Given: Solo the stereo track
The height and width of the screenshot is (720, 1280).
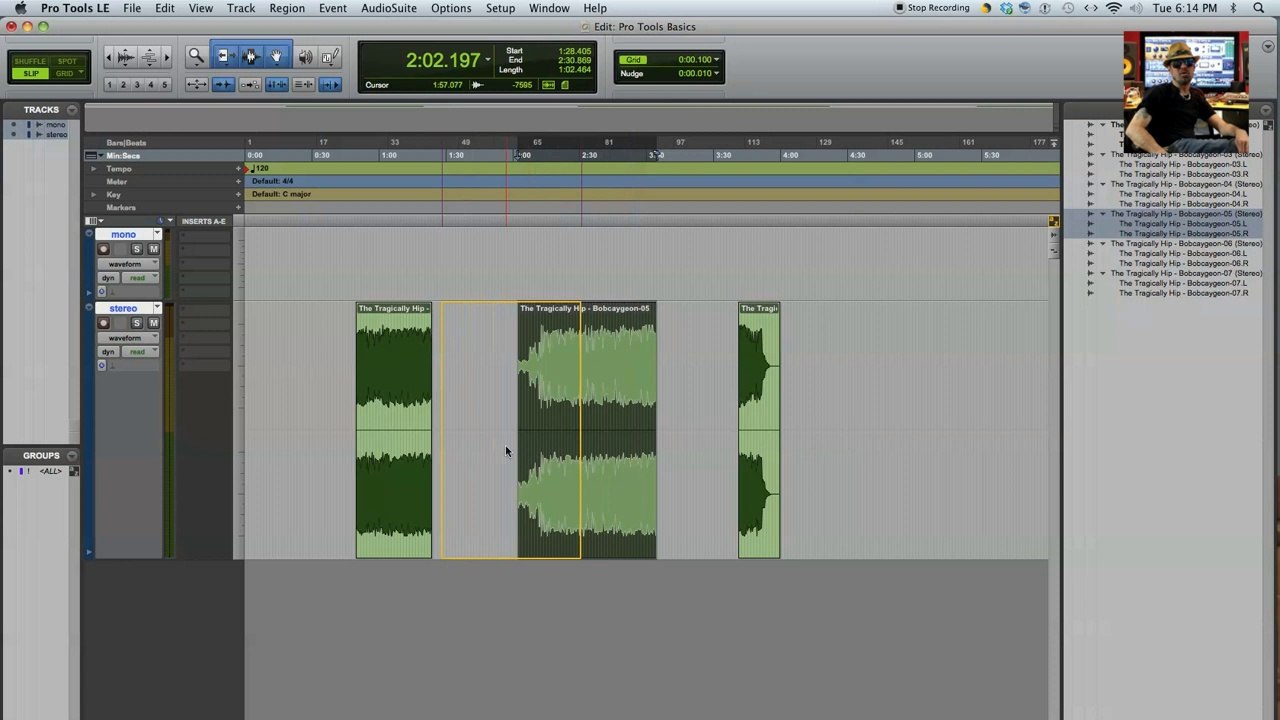Looking at the screenshot, I should click(137, 323).
